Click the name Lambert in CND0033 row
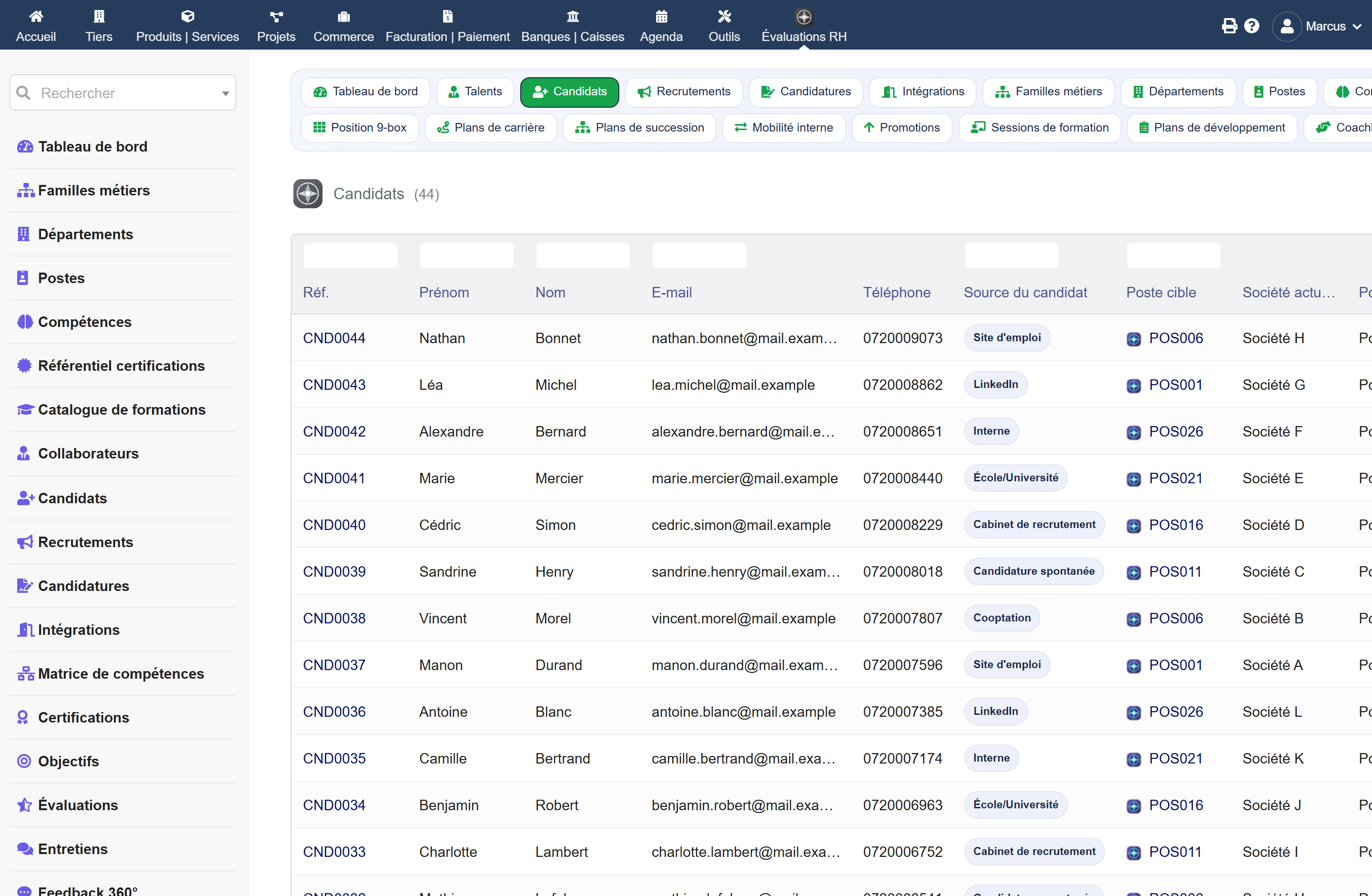Image resolution: width=1372 pixels, height=896 pixels. point(562,852)
